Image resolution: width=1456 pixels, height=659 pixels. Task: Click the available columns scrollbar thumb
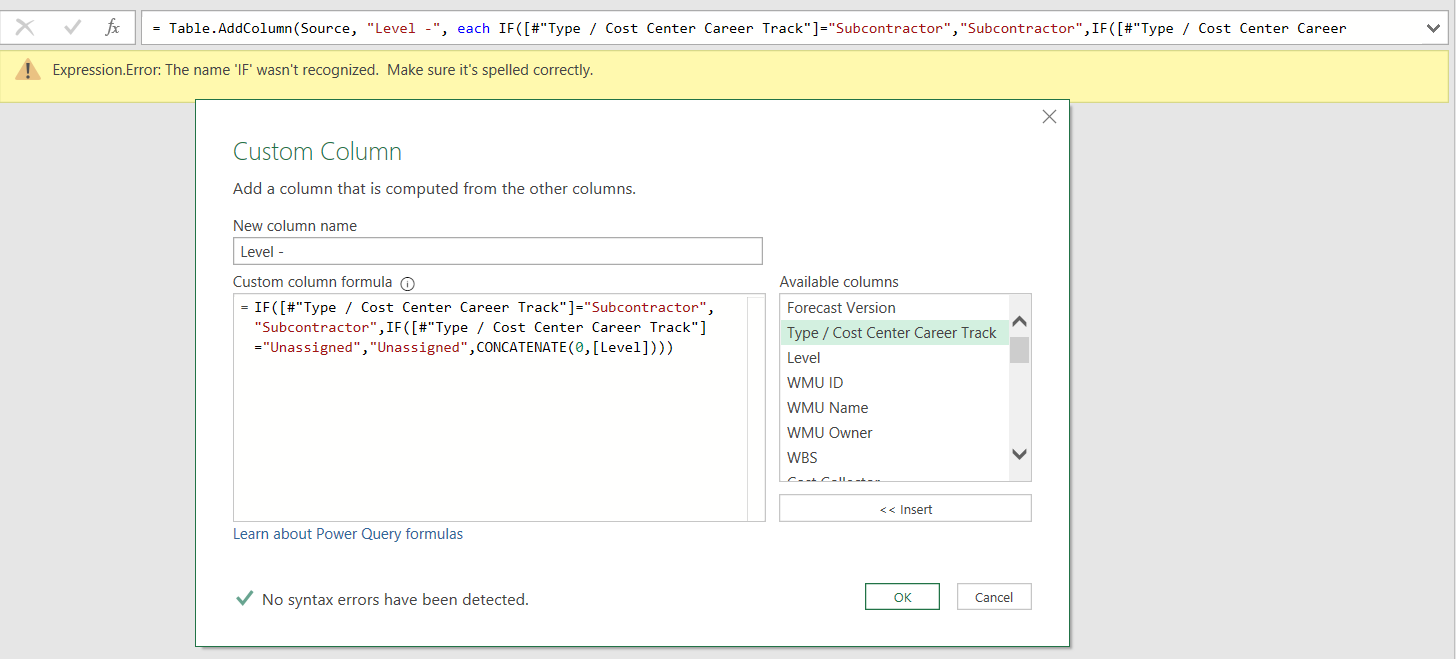coord(1020,350)
